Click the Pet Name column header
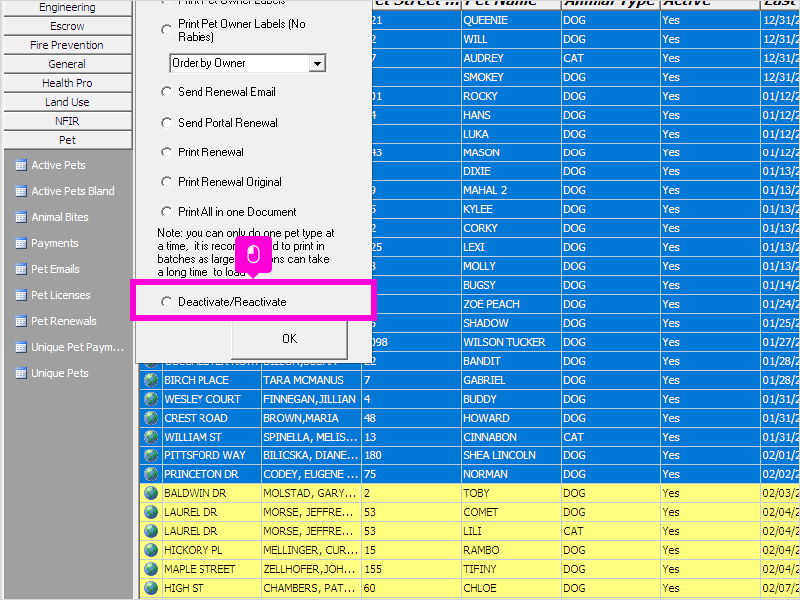Screen dimensions: 800x600 (511, 4)
